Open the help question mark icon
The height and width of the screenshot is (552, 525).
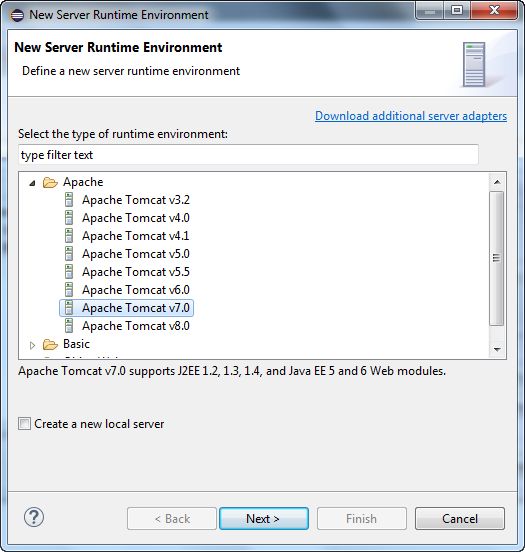point(34,517)
